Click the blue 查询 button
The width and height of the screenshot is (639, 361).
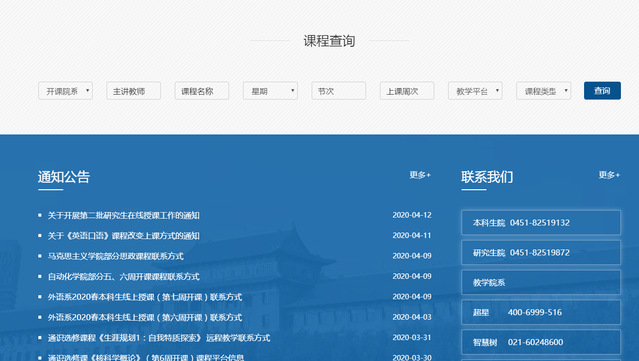pos(602,90)
